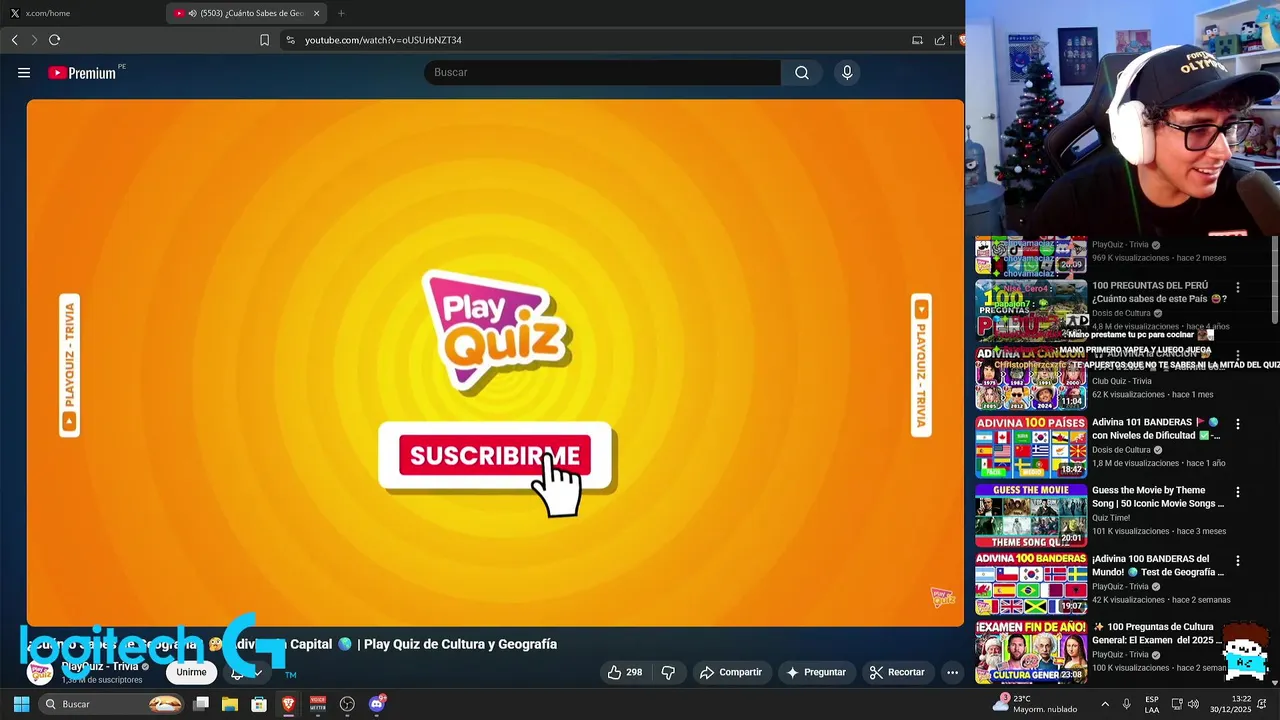Like the video with 298 likes

click(625, 672)
